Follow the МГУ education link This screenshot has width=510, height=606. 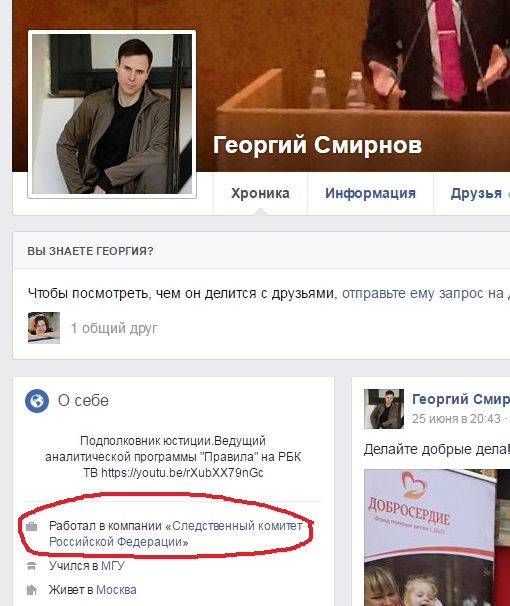tap(113, 566)
